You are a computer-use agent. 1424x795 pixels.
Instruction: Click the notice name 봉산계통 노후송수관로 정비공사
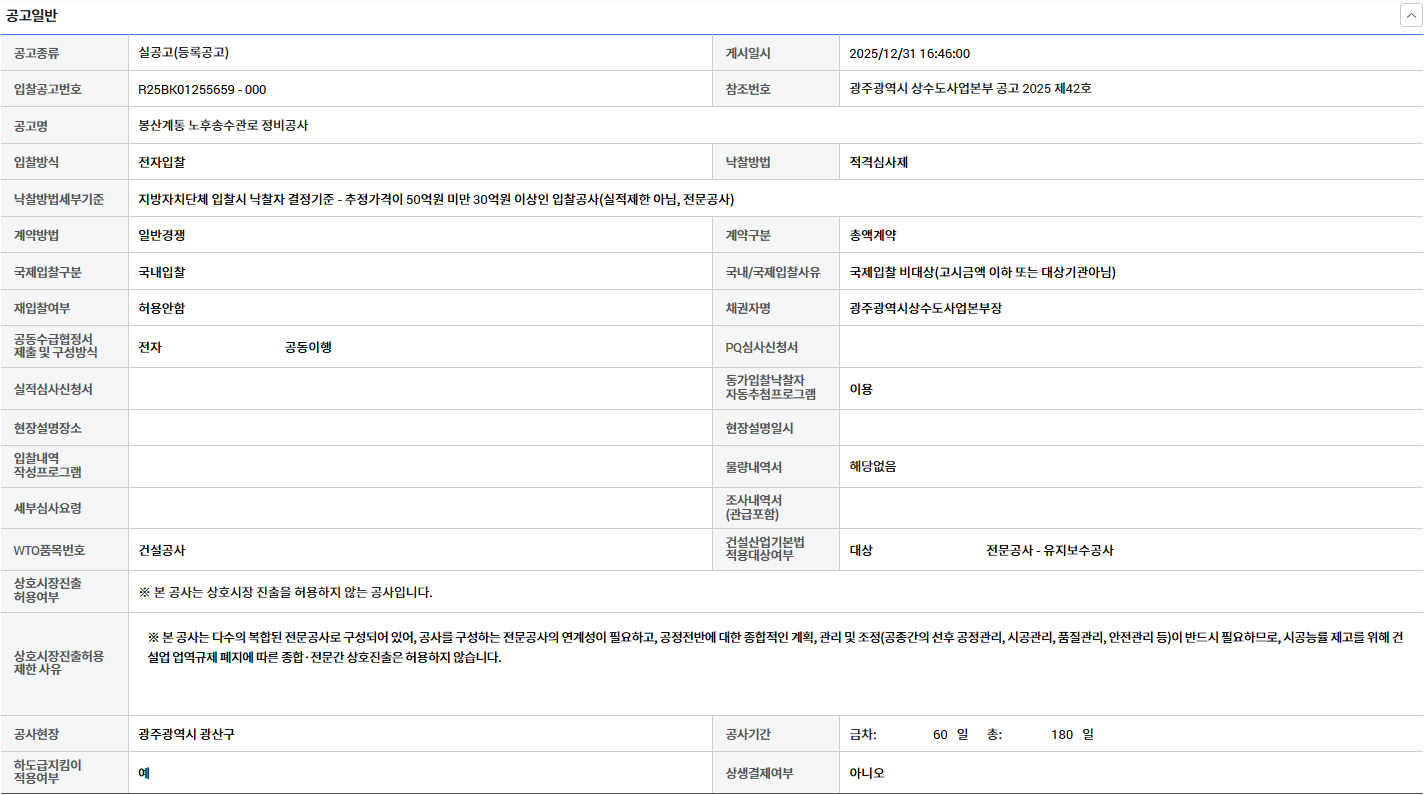click(x=223, y=126)
